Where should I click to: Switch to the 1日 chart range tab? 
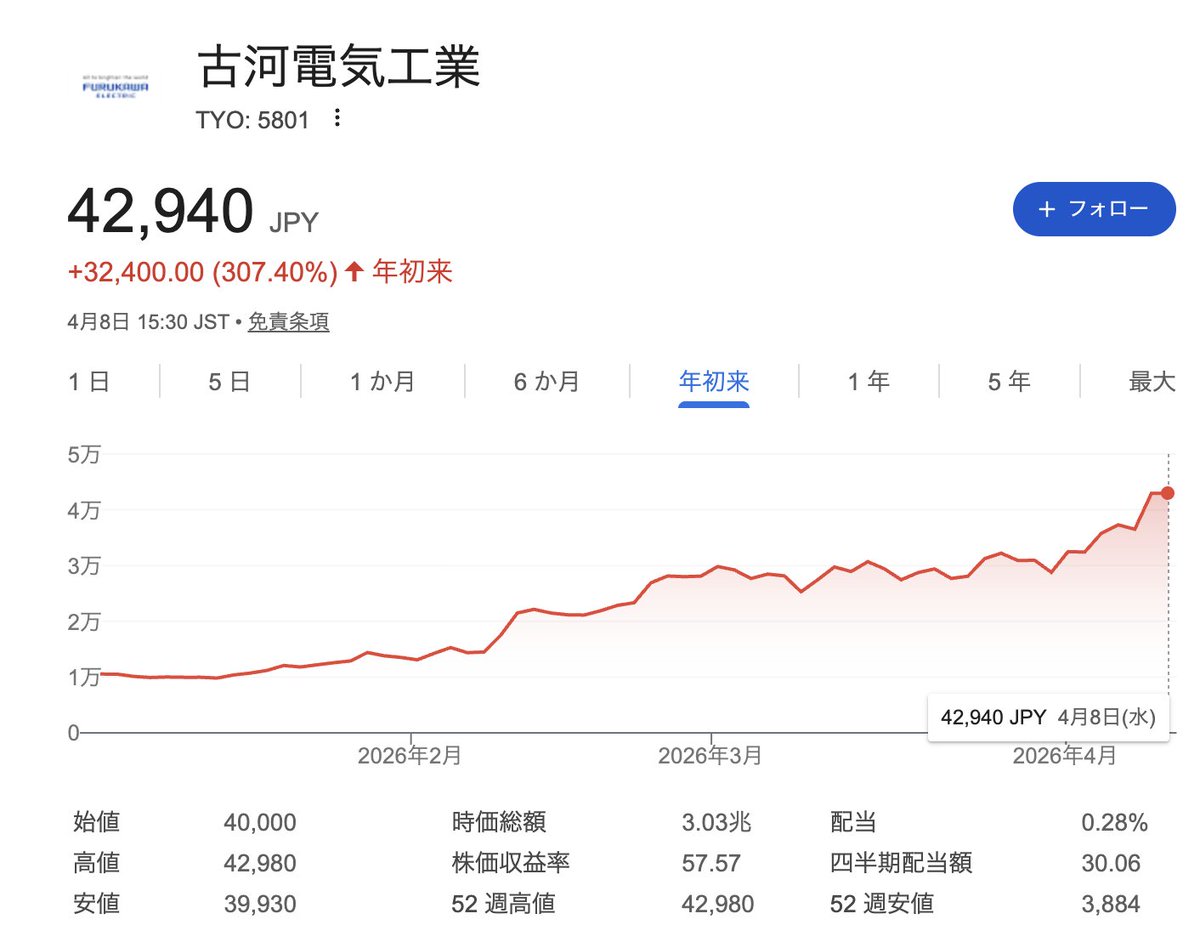(88, 381)
